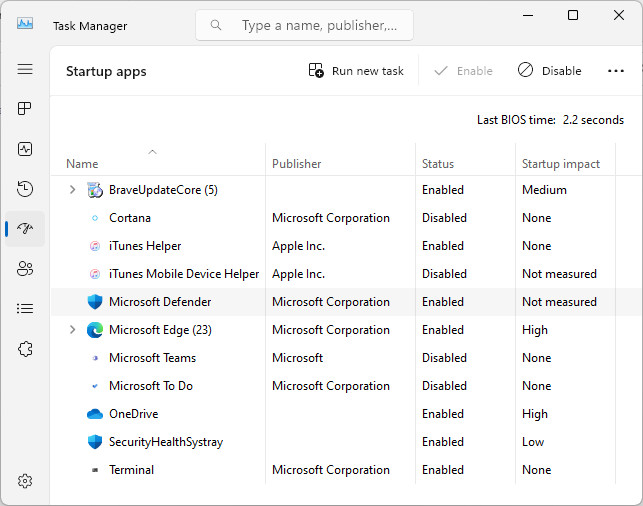Click Low impact for SecurityHealthSystray

(x=533, y=442)
